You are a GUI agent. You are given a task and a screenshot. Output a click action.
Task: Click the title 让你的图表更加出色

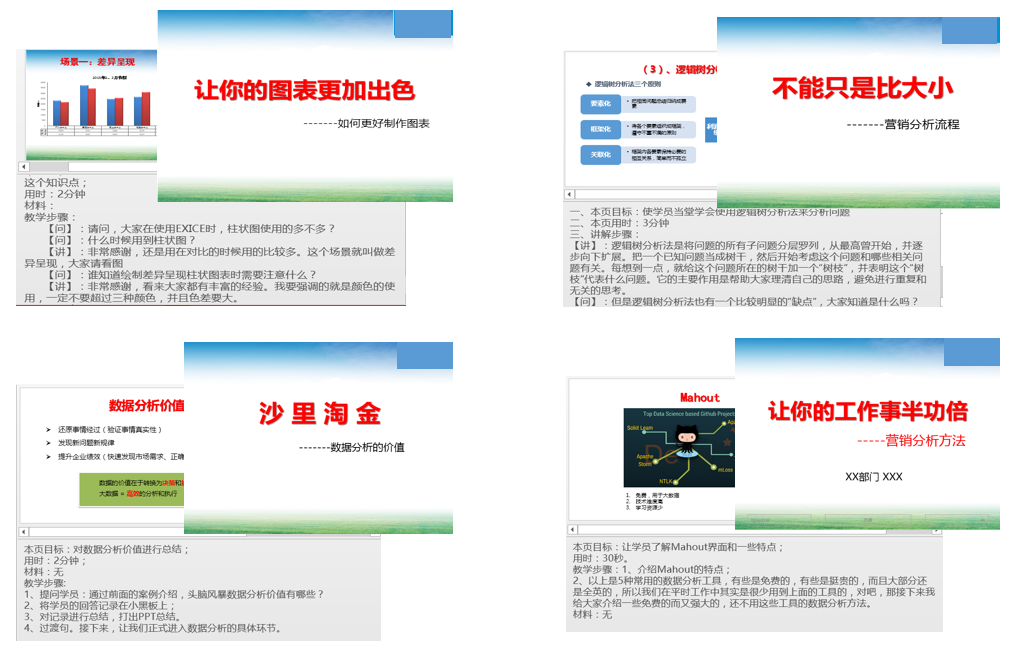pyautogui.click(x=304, y=91)
